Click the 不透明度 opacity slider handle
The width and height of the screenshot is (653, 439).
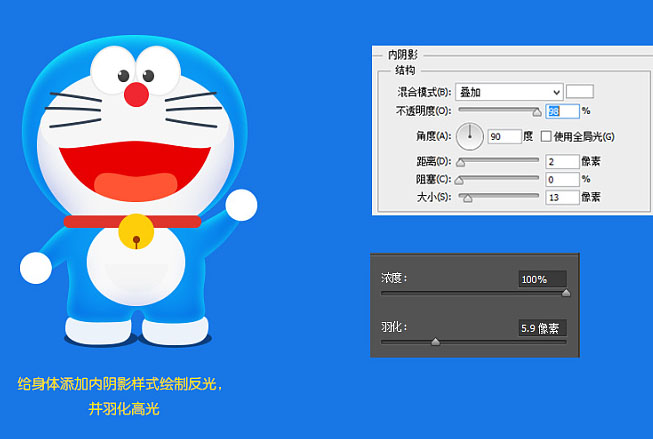pyautogui.click(x=537, y=112)
